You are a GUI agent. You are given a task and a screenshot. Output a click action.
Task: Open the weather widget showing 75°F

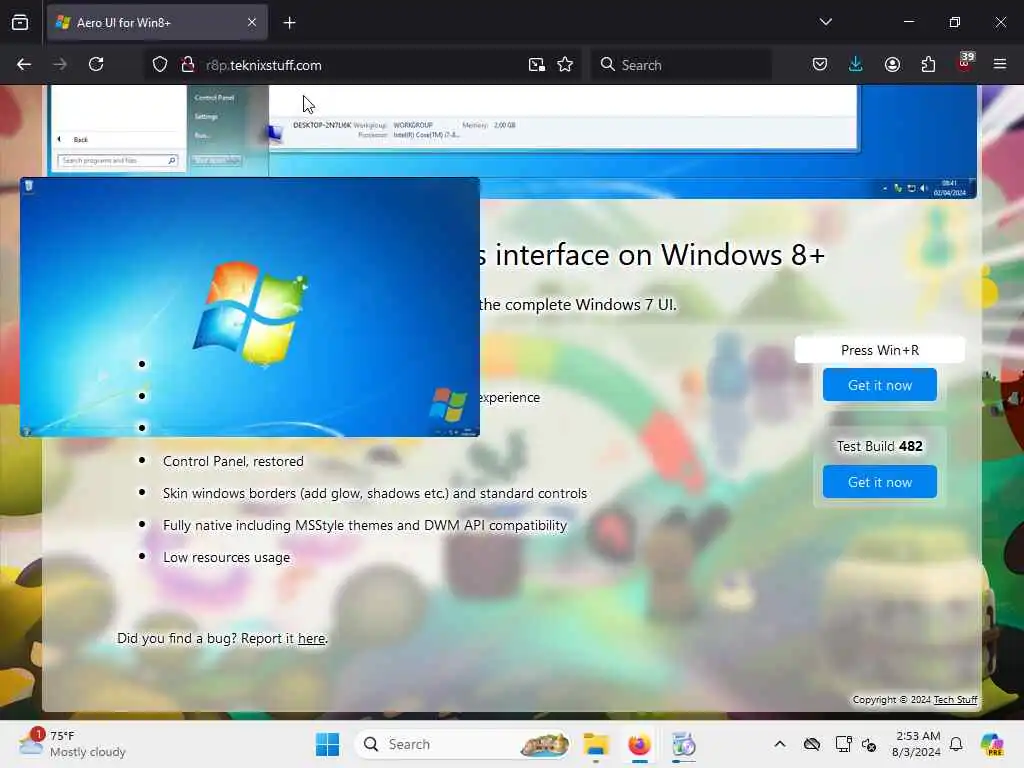click(x=72, y=744)
